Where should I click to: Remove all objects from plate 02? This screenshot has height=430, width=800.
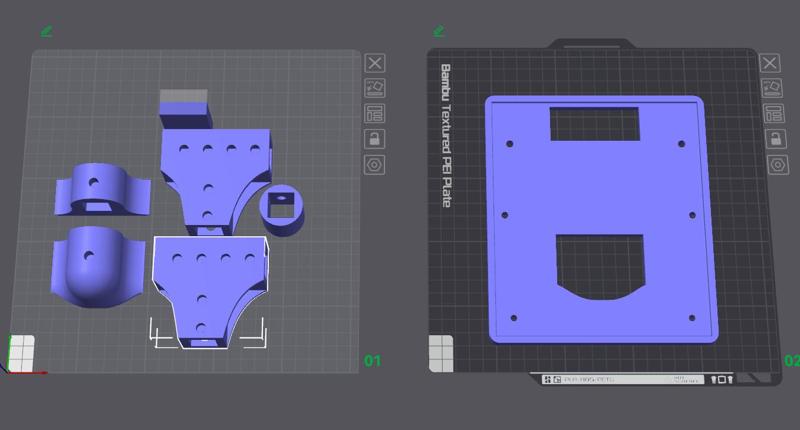tap(769, 63)
